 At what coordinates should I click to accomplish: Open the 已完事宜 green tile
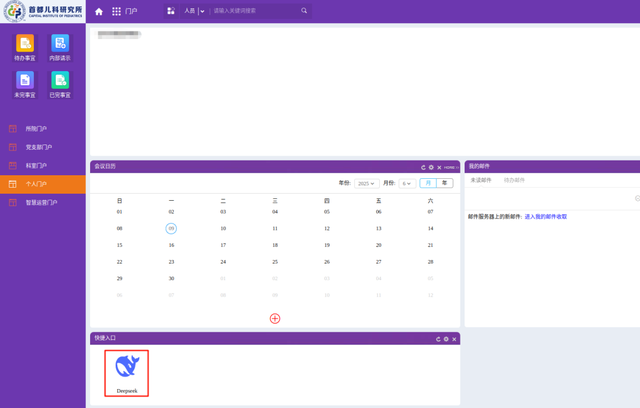coord(60,84)
